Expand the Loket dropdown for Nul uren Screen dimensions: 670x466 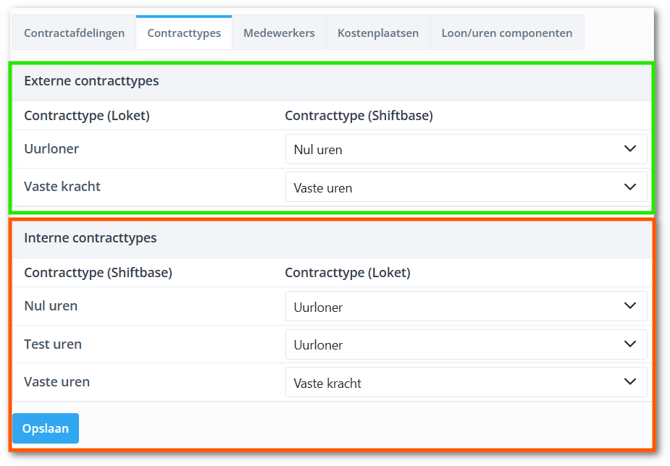click(465, 307)
